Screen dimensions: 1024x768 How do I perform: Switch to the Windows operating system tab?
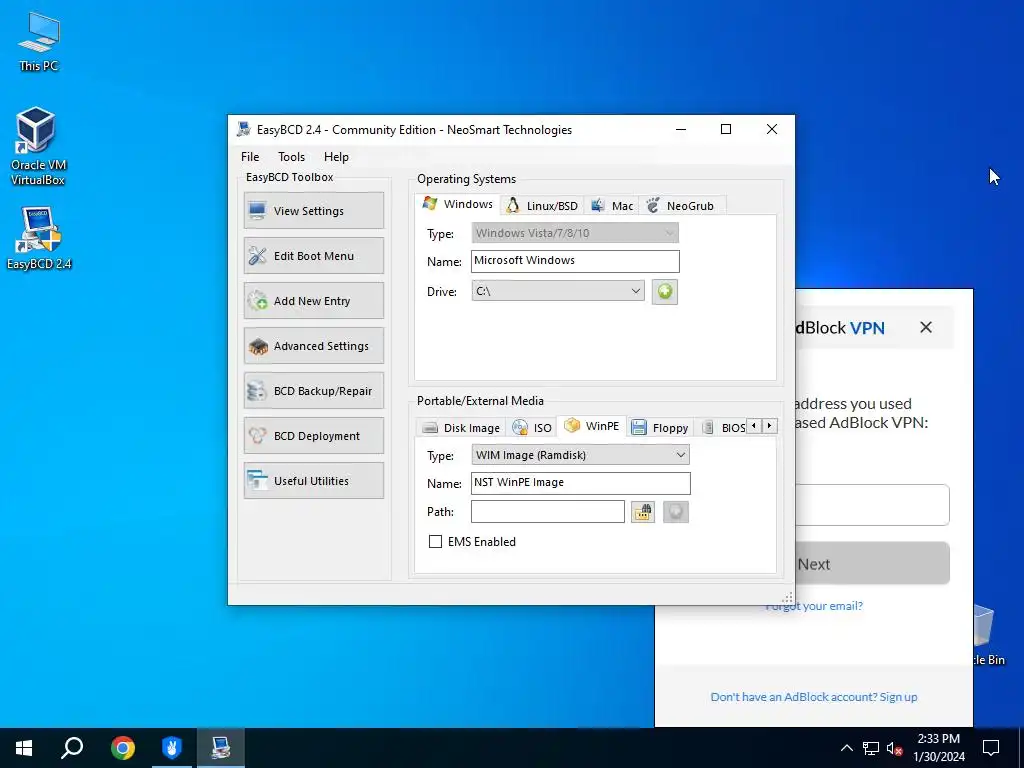458,204
